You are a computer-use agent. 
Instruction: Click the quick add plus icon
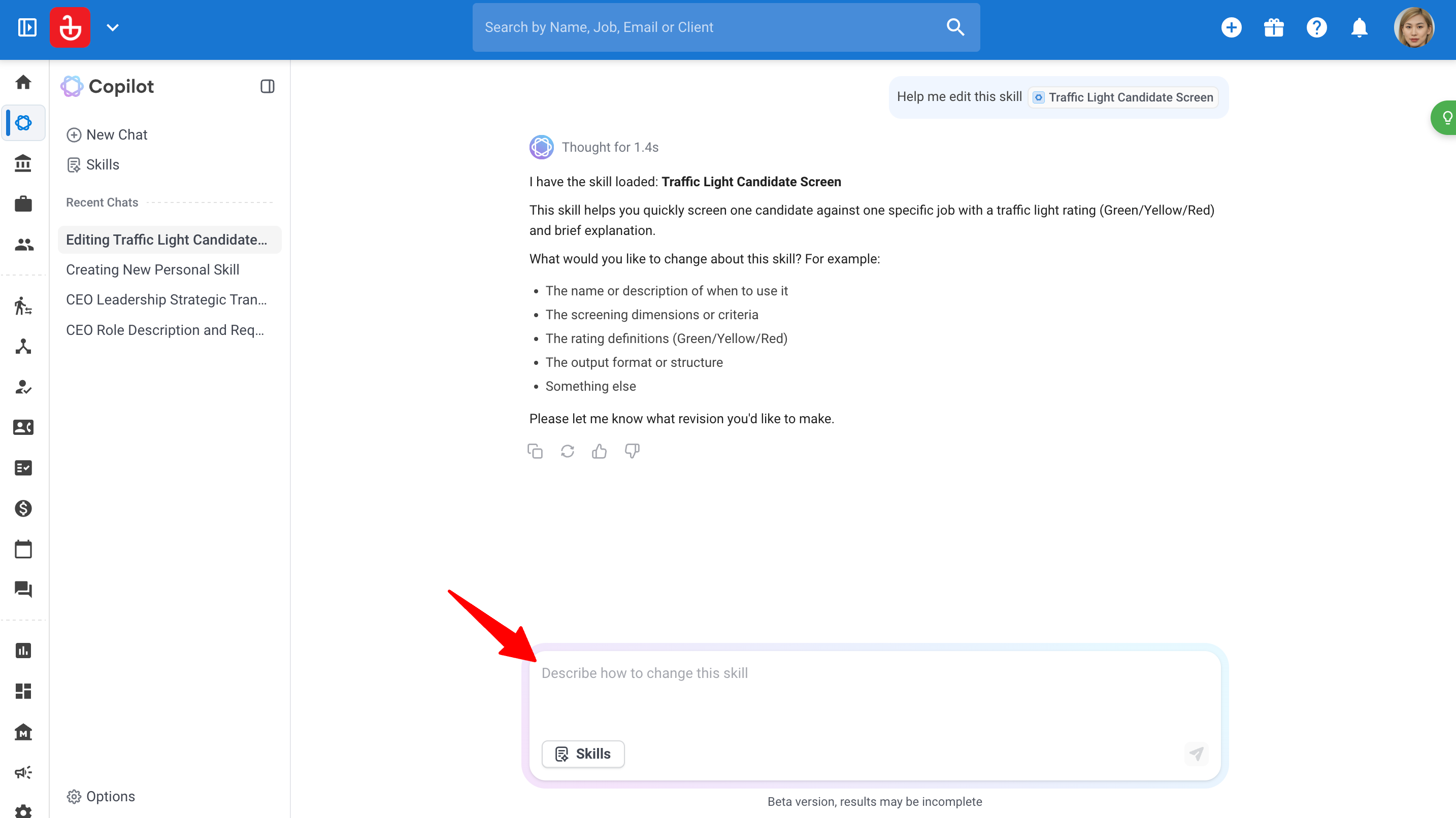tap(1231, 27)
